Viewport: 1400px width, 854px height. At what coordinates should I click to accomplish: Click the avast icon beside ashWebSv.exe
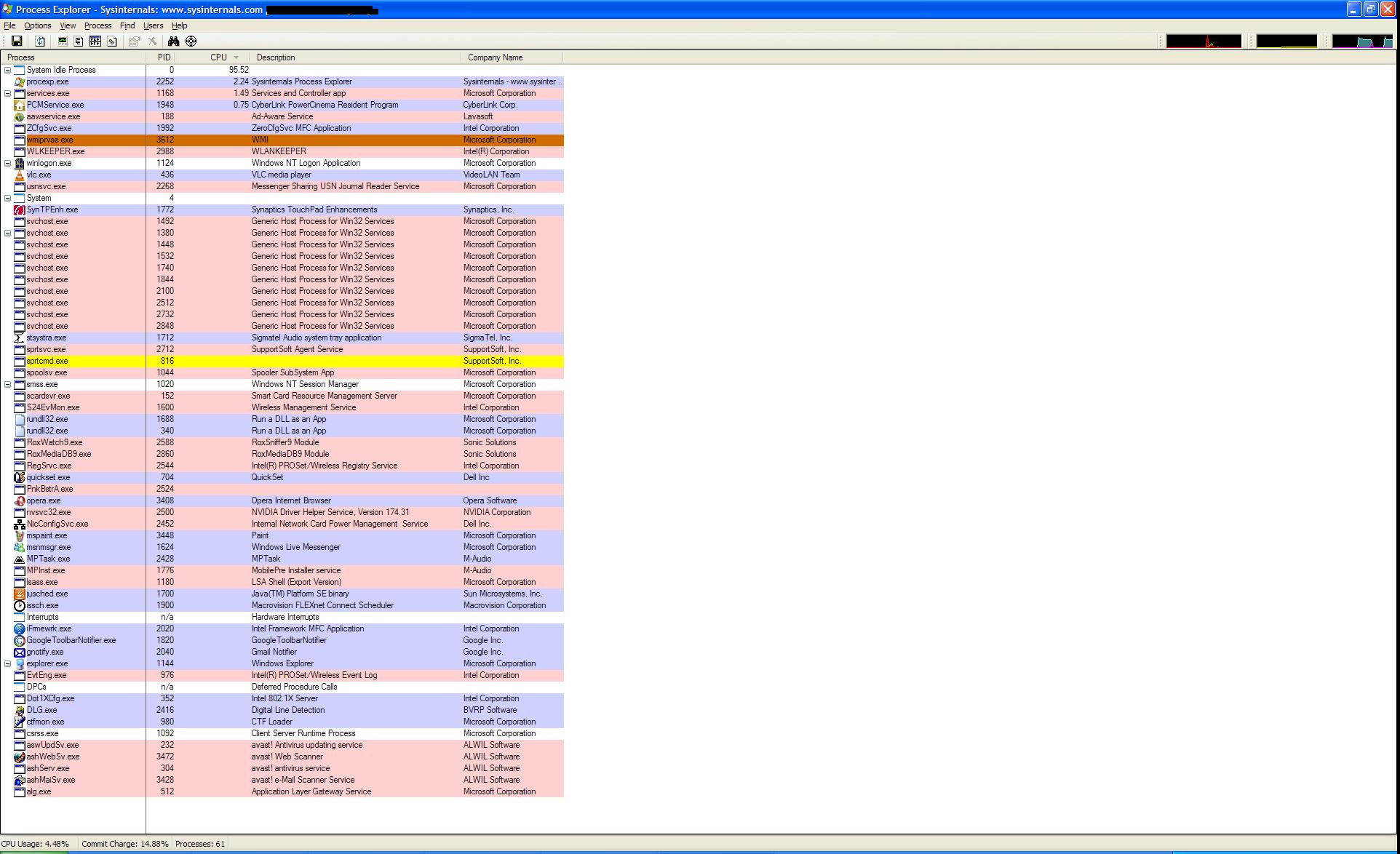click(x=20, y=757)
